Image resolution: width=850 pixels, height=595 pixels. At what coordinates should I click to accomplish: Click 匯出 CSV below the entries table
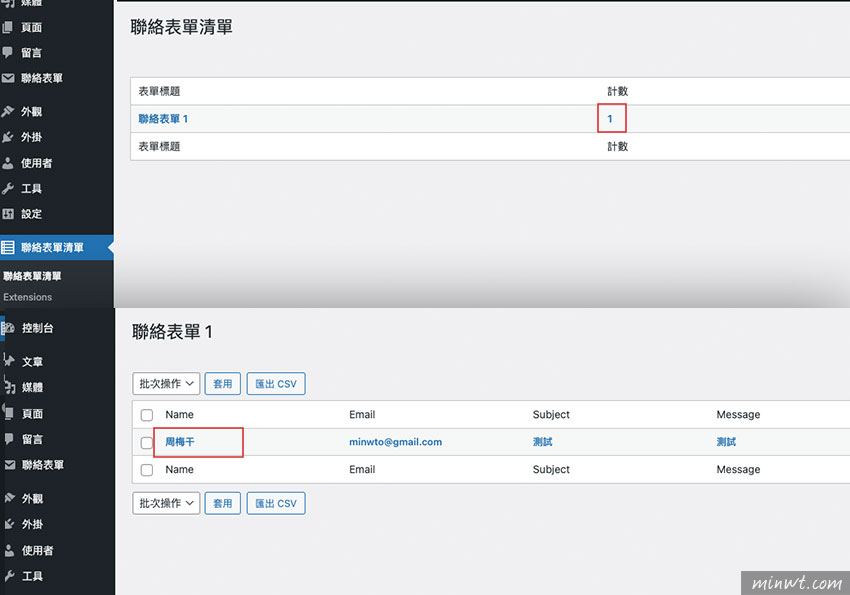click(276, 503)
